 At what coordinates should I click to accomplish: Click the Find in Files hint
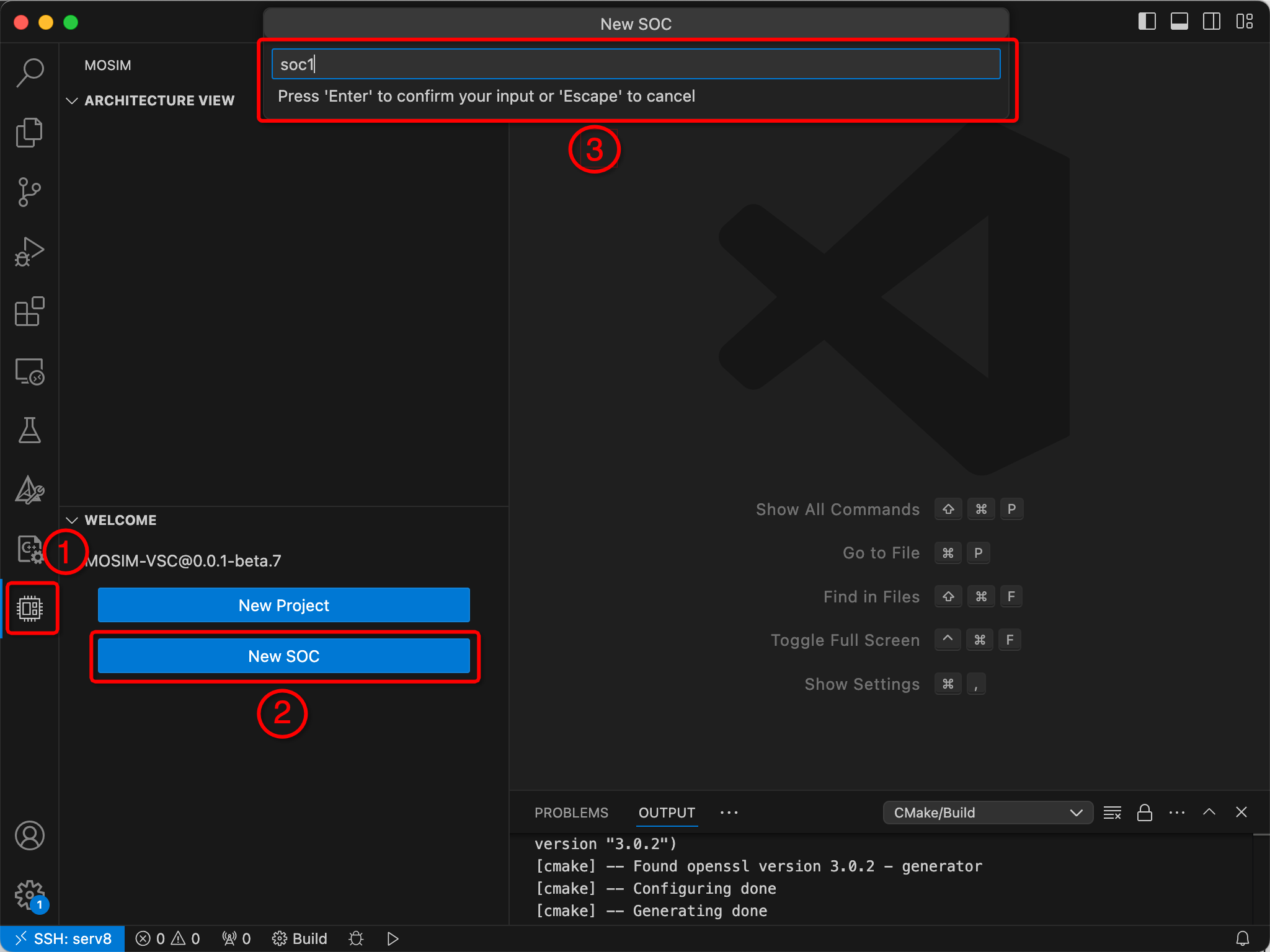click(871, 596)
